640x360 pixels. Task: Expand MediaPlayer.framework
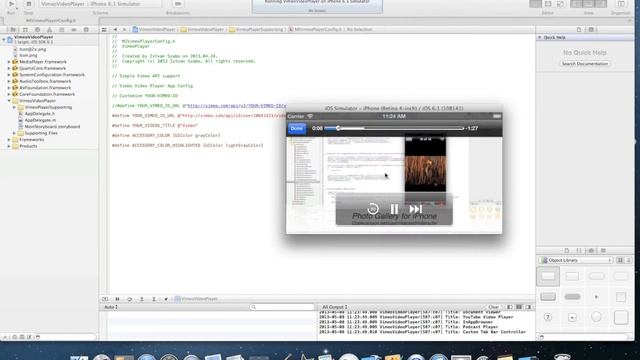coord(9,62)
